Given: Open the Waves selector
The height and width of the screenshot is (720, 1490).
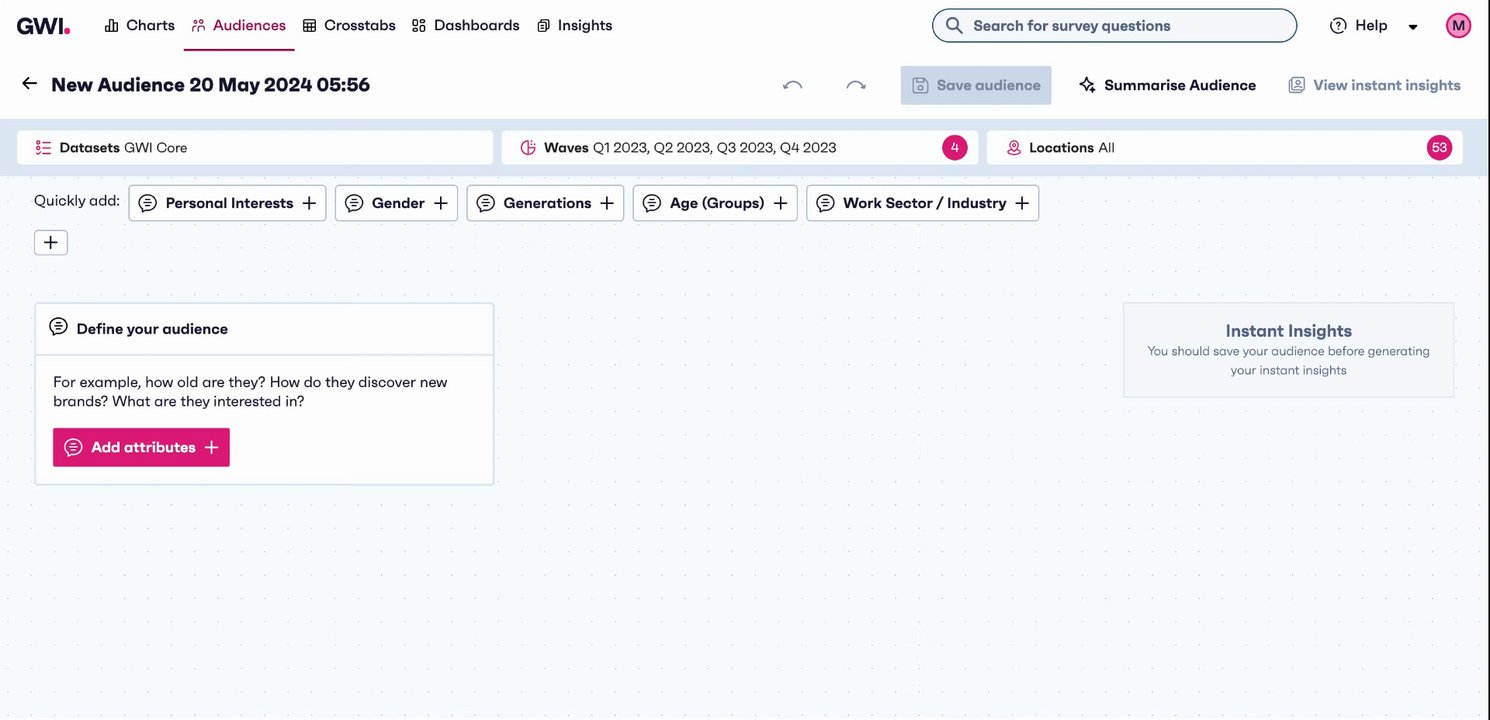Looking at the screenshot, I should coord(720,148).
